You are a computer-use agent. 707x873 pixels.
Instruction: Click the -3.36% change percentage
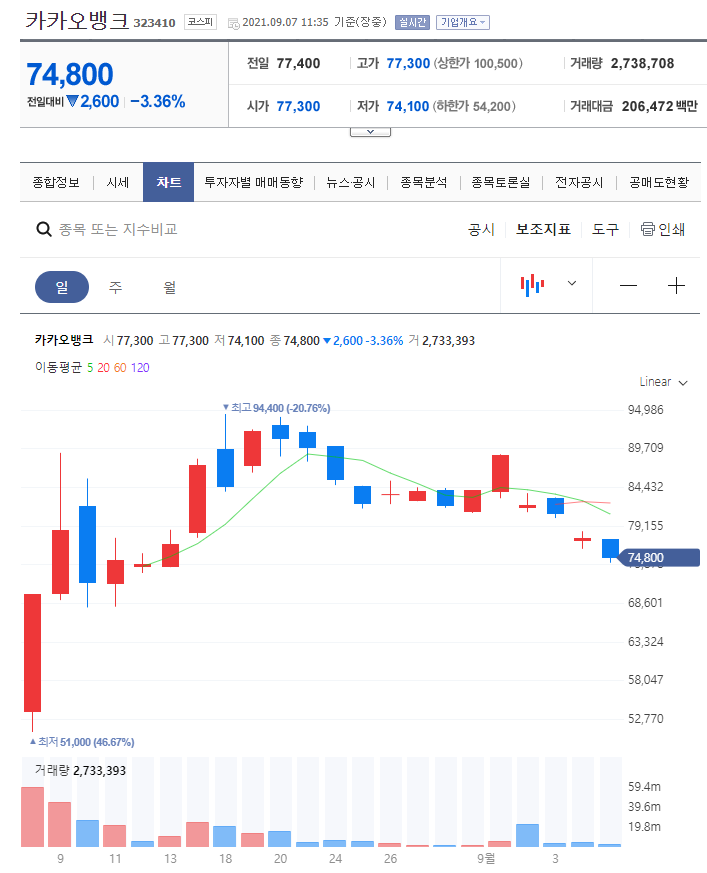pos(158,101)
